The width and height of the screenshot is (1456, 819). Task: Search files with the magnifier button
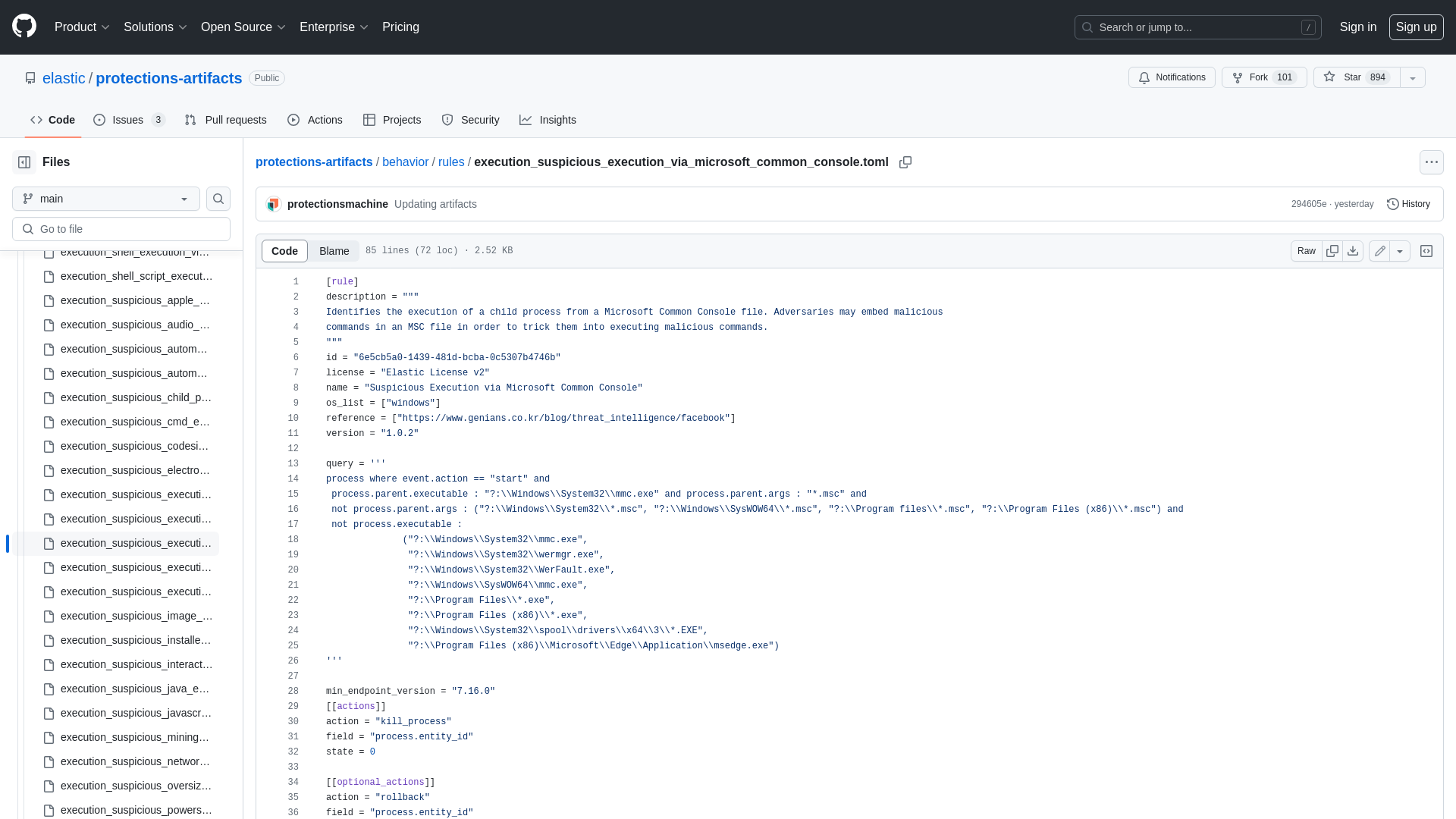click(218, 199)
